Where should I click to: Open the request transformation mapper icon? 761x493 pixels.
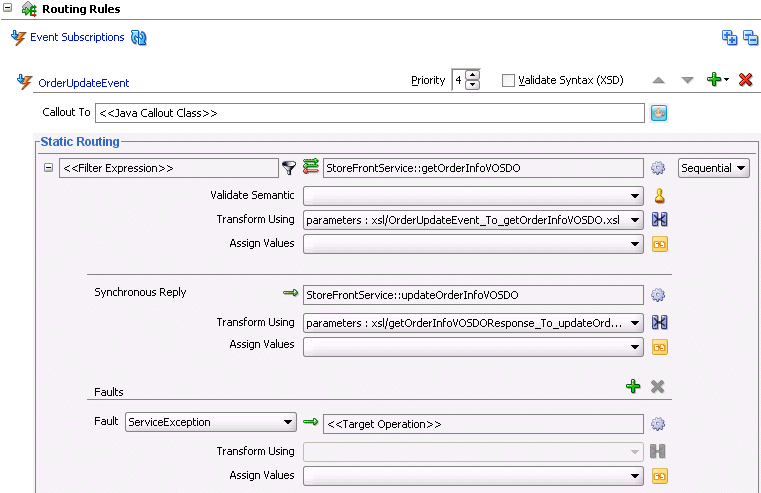click(x=659, y=220)
